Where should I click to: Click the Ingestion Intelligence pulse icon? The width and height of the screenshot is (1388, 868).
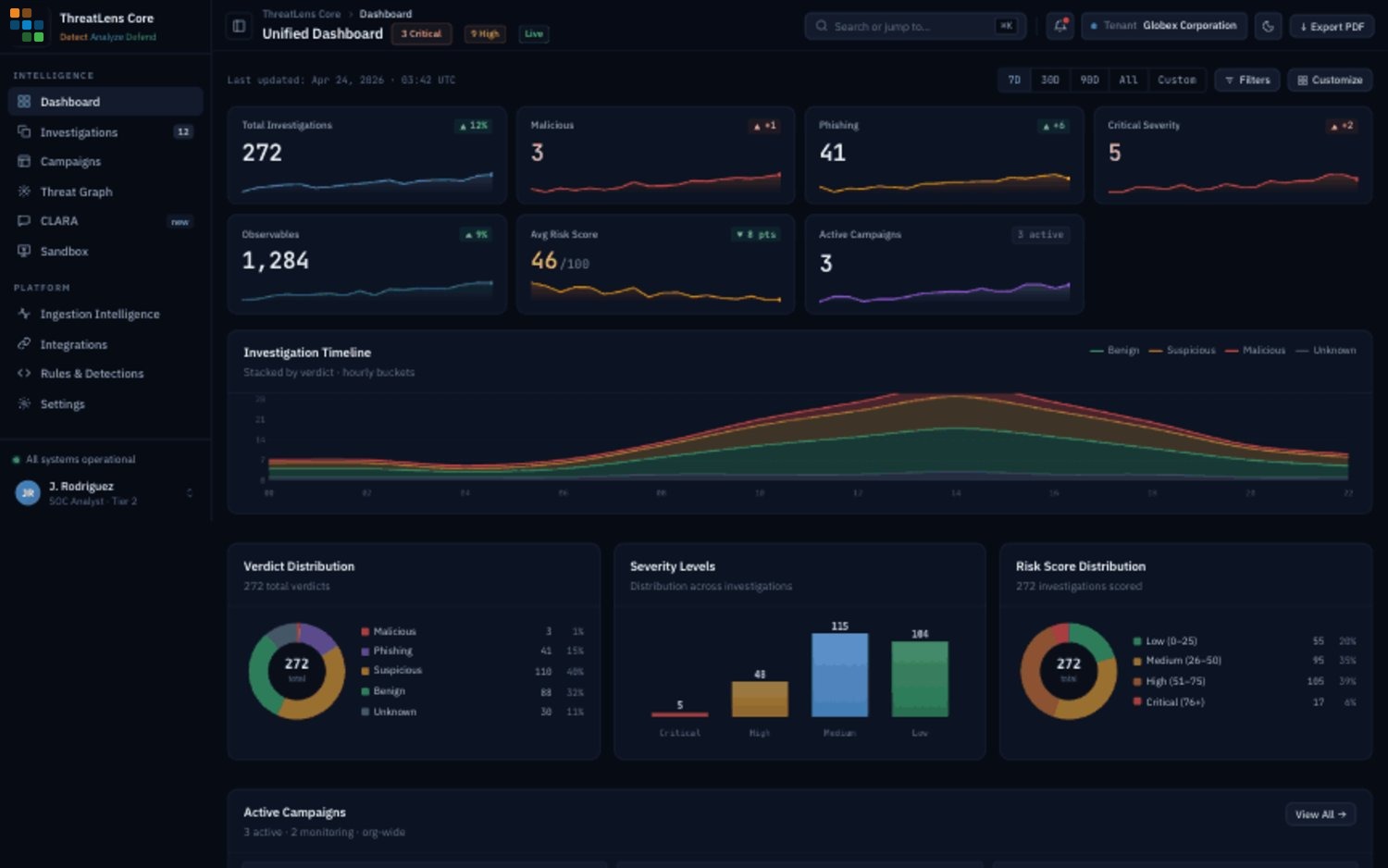(24, 315)
